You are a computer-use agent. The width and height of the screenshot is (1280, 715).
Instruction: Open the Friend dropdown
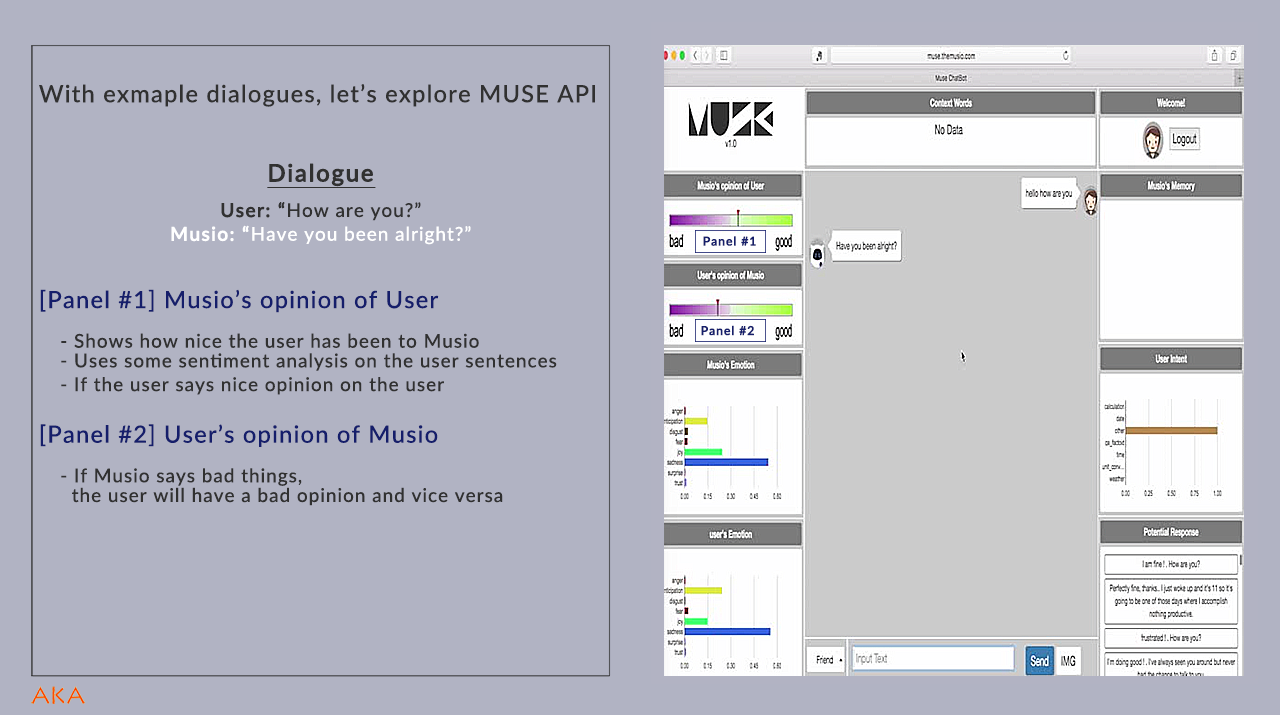tap(826, 660)
